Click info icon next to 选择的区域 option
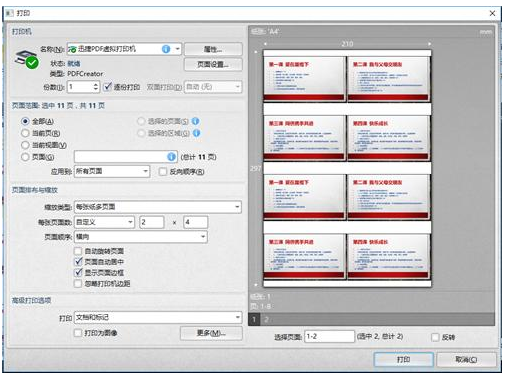Viewport: 512px width, 386px height. click(x=197, y=133)
